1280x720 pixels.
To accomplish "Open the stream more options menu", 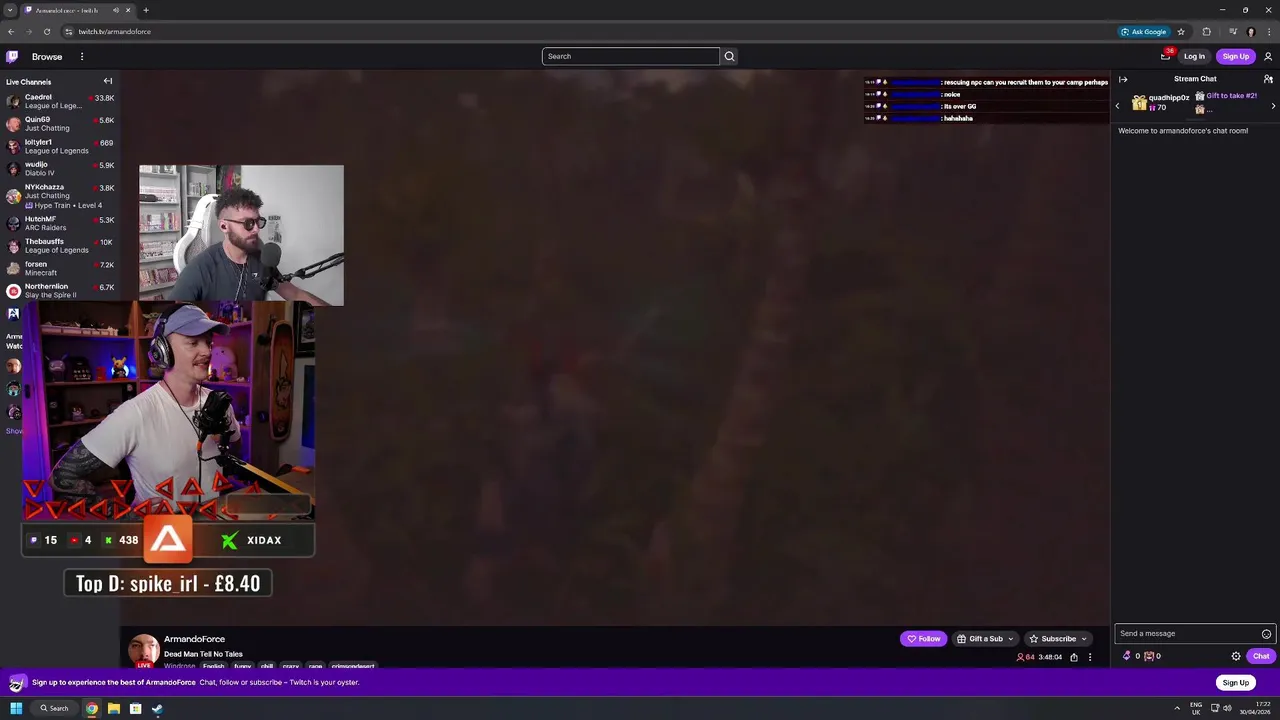I will pyautogui.click(x=1090, y=657).
